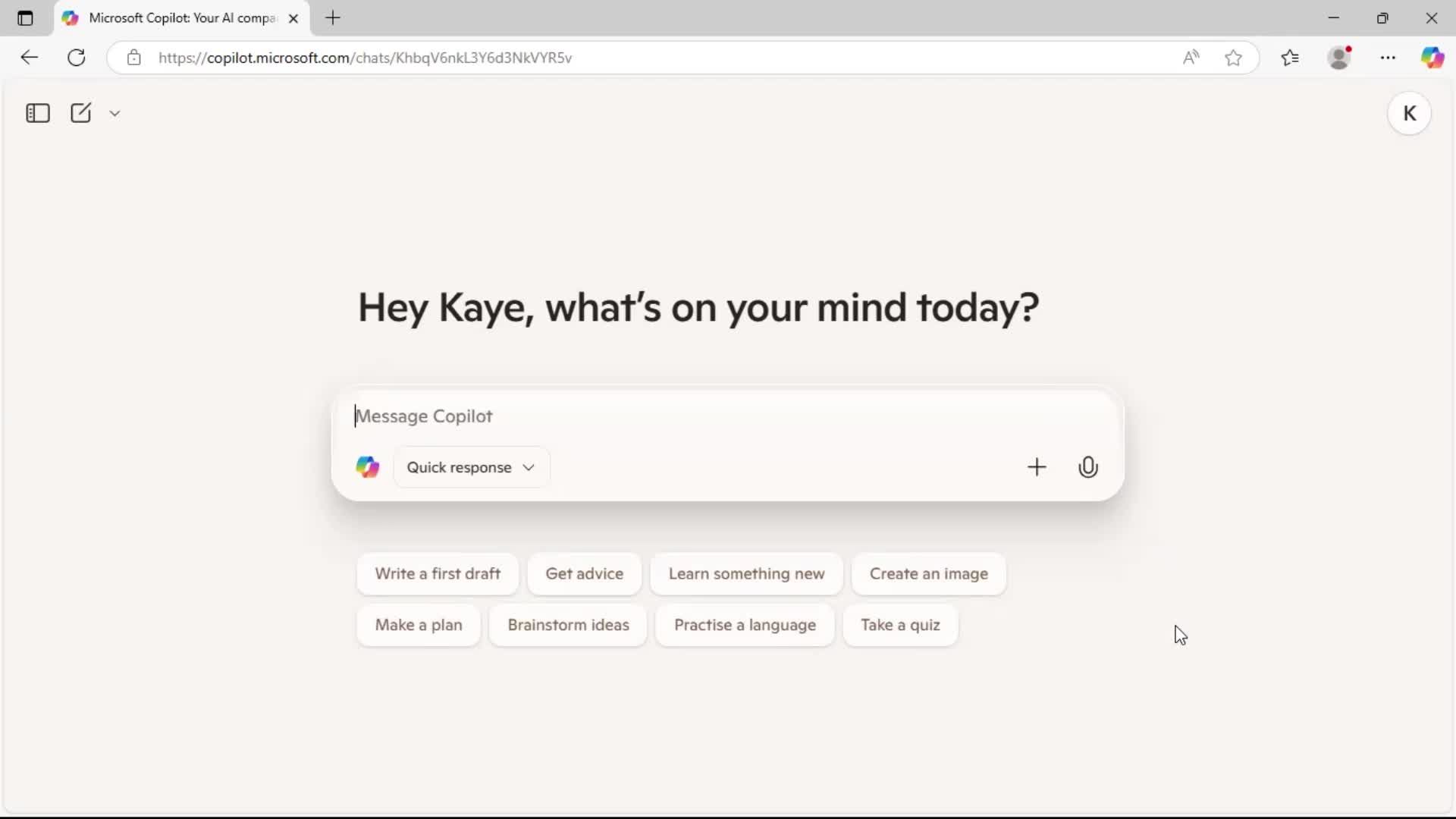Attach a file using the plus icon
The height and width of the screenshot is (819, 1456).
pos(1037,466)
